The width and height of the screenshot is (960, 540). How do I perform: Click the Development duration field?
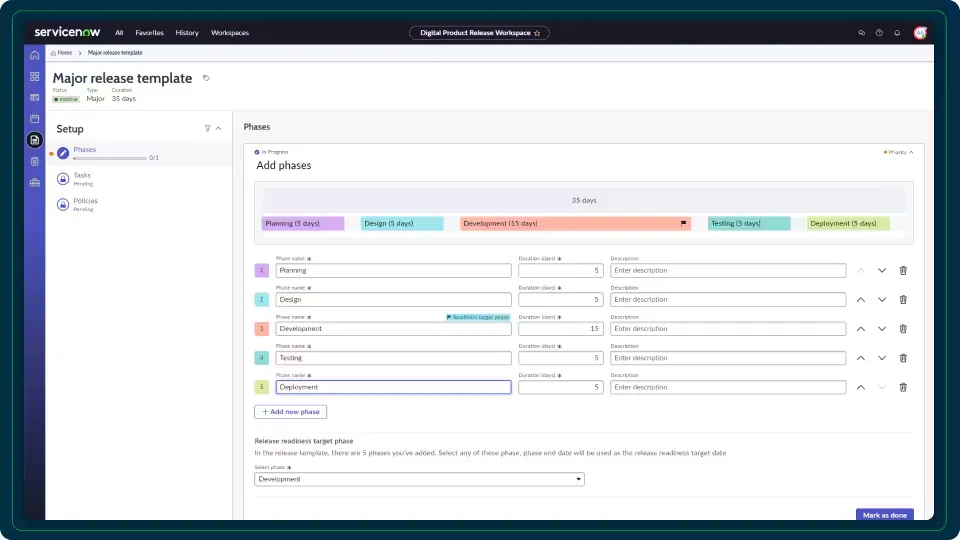[x=560, y=329]
